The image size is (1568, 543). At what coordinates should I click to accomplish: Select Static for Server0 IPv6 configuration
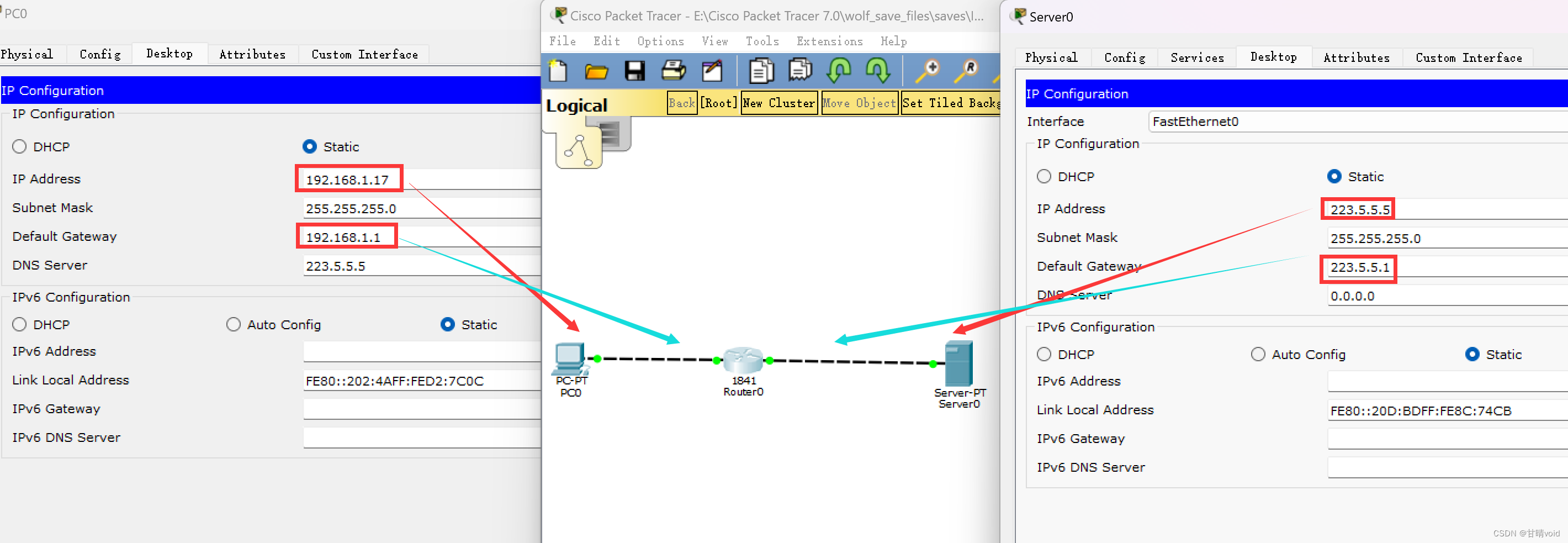(x=1472, y=354)
